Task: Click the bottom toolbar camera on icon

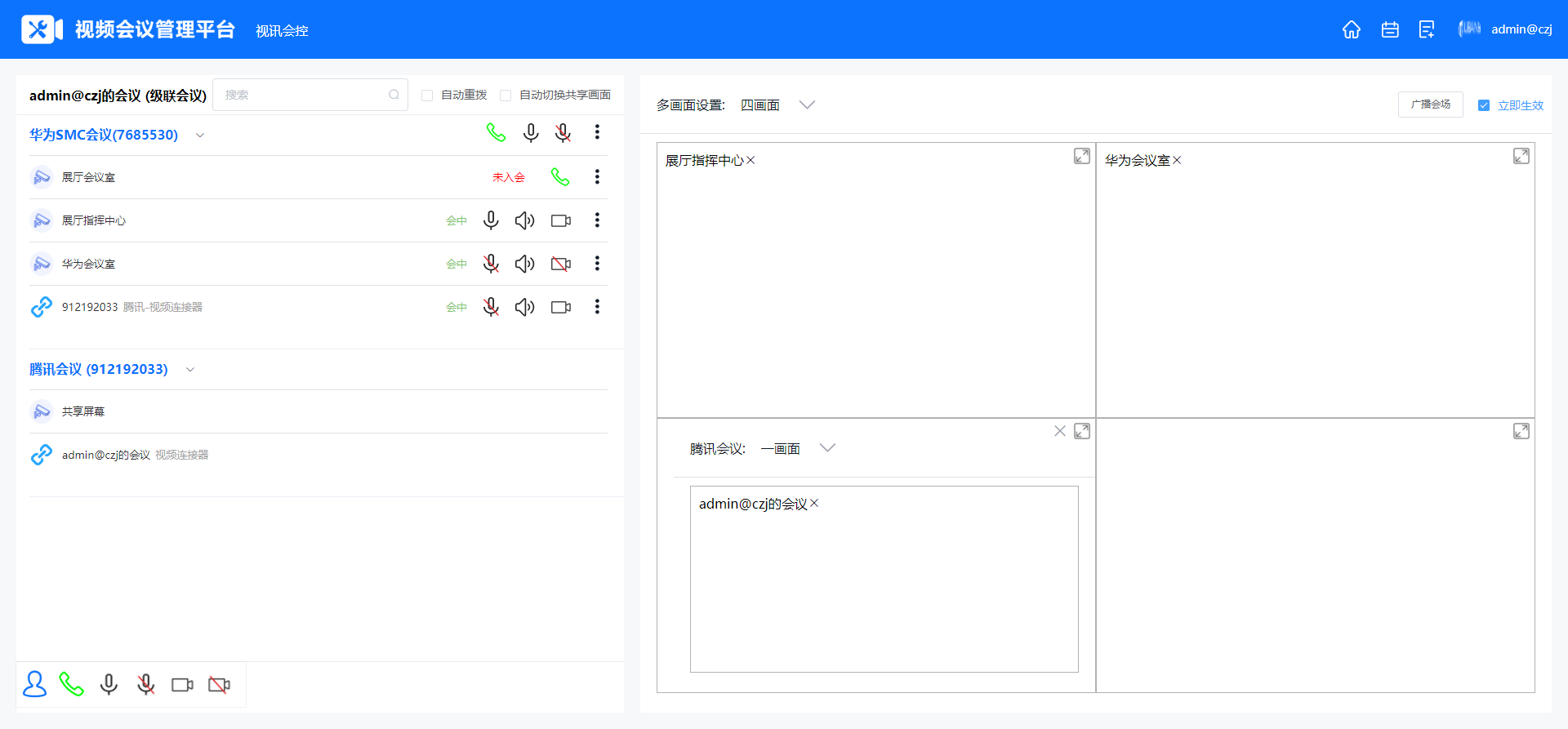Action: click(x=182, y=685)
